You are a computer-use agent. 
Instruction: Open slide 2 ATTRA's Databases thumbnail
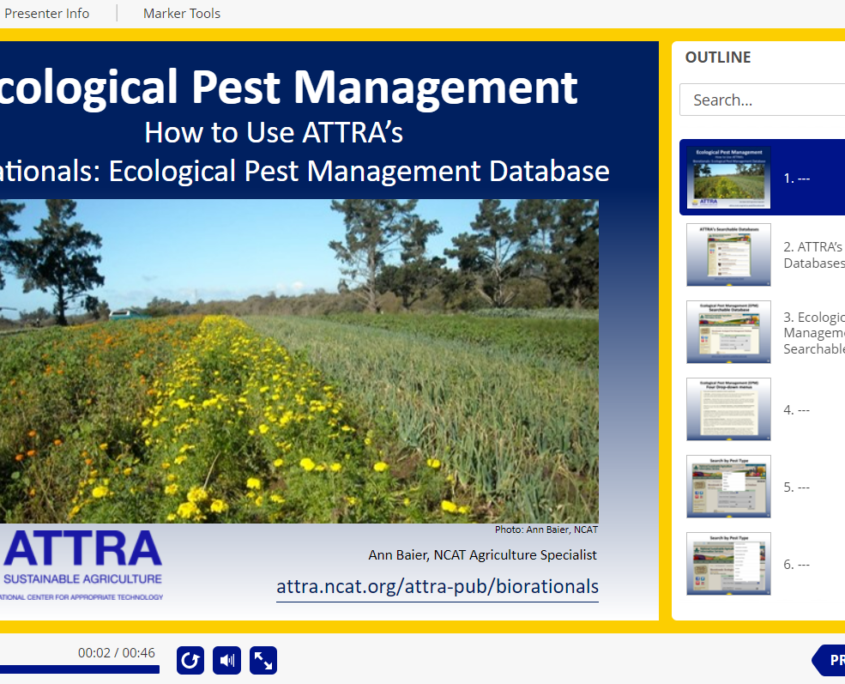[728, 254]
